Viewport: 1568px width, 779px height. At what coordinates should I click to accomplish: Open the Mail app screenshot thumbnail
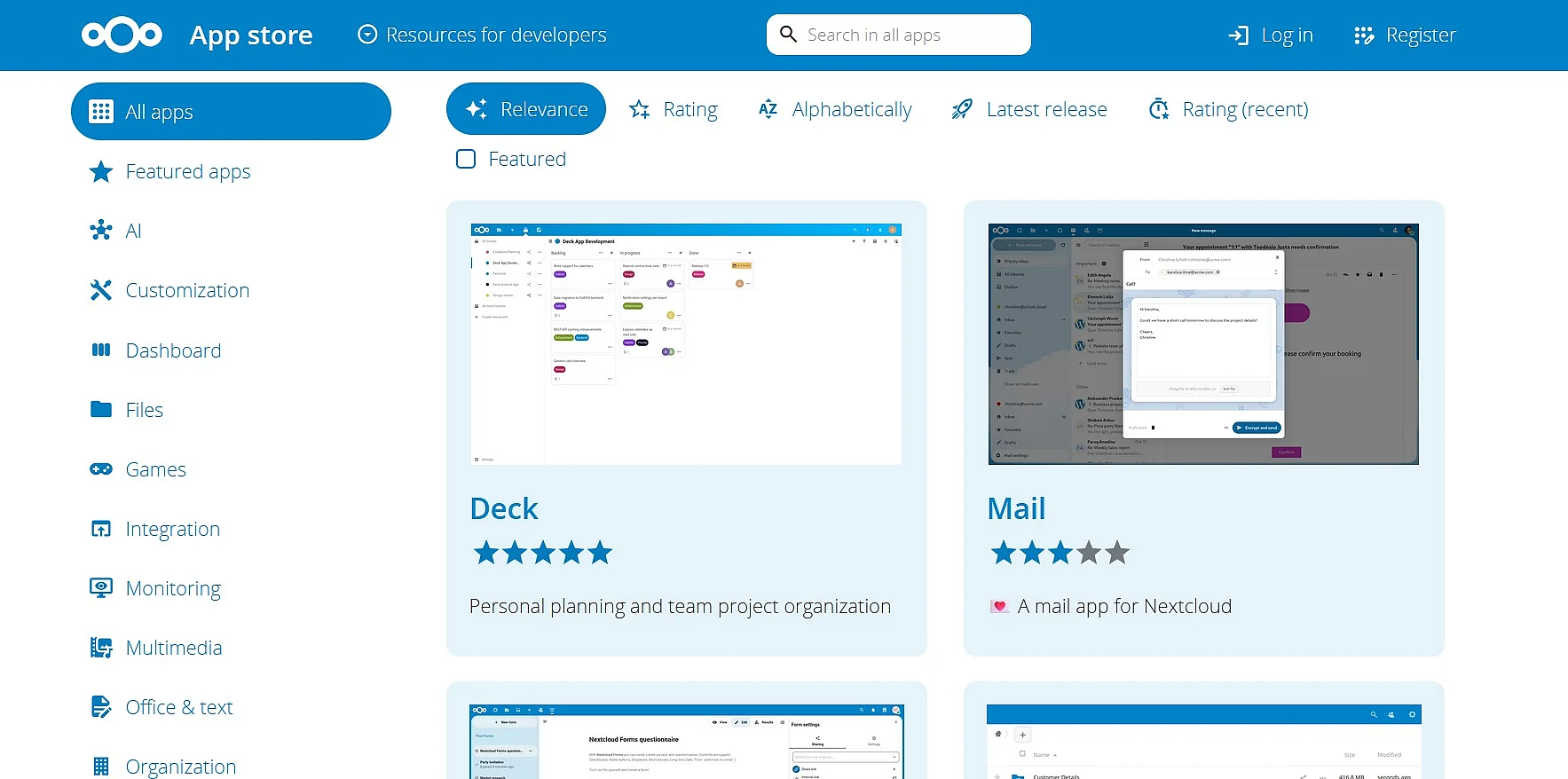point(1203,344)
